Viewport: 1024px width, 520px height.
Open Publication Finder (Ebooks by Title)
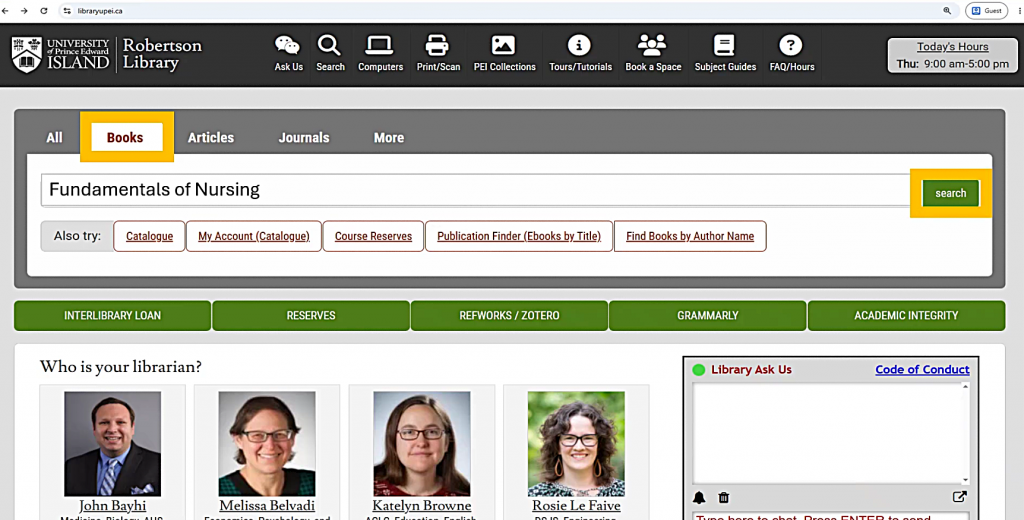(x=519, y=236)
